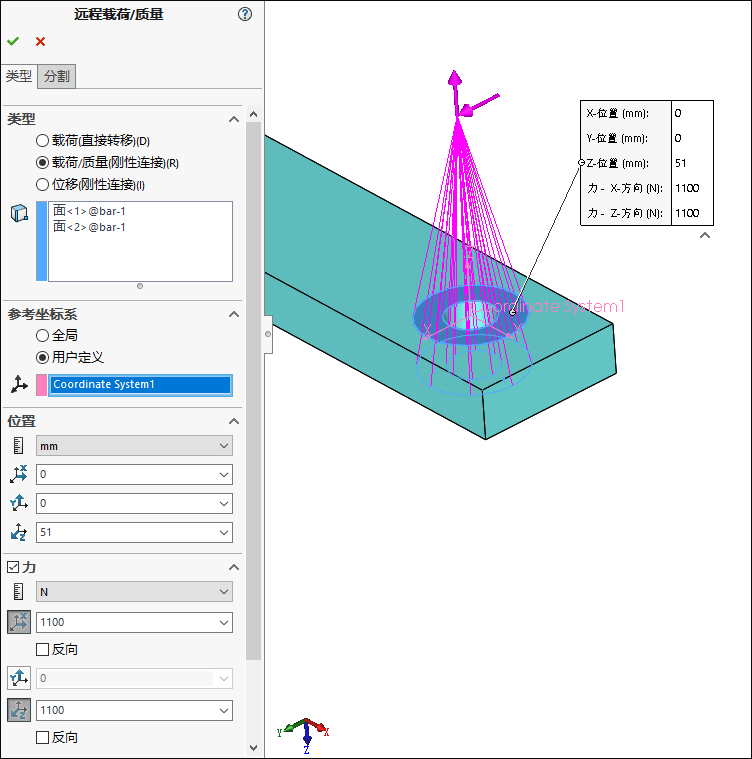Image resolution: width=752 pixels, height=759 pixels.
Task: Confirm with the green checkmark OK icon
Action: point(13,42)
